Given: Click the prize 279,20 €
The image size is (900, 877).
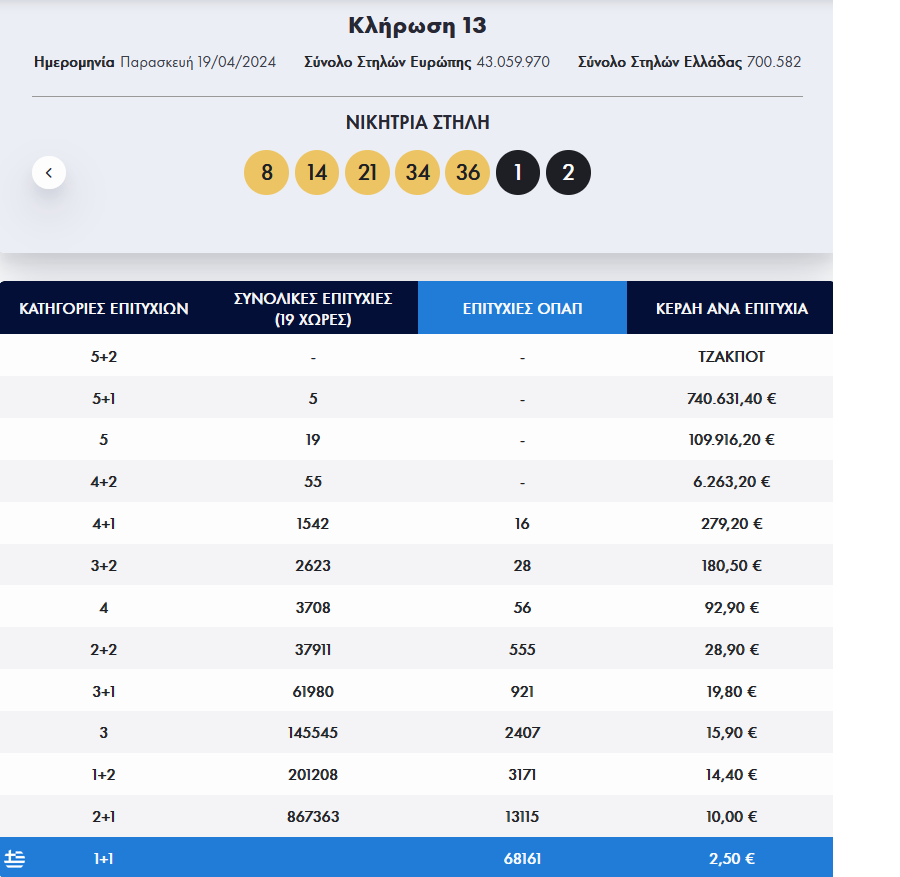Looking at the screenshot, I should (x=731, y=523).
